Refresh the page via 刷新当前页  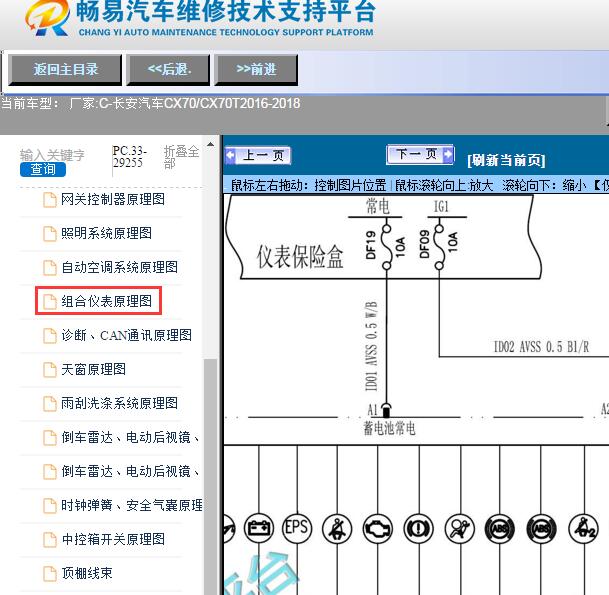click(x=506, y=160)
